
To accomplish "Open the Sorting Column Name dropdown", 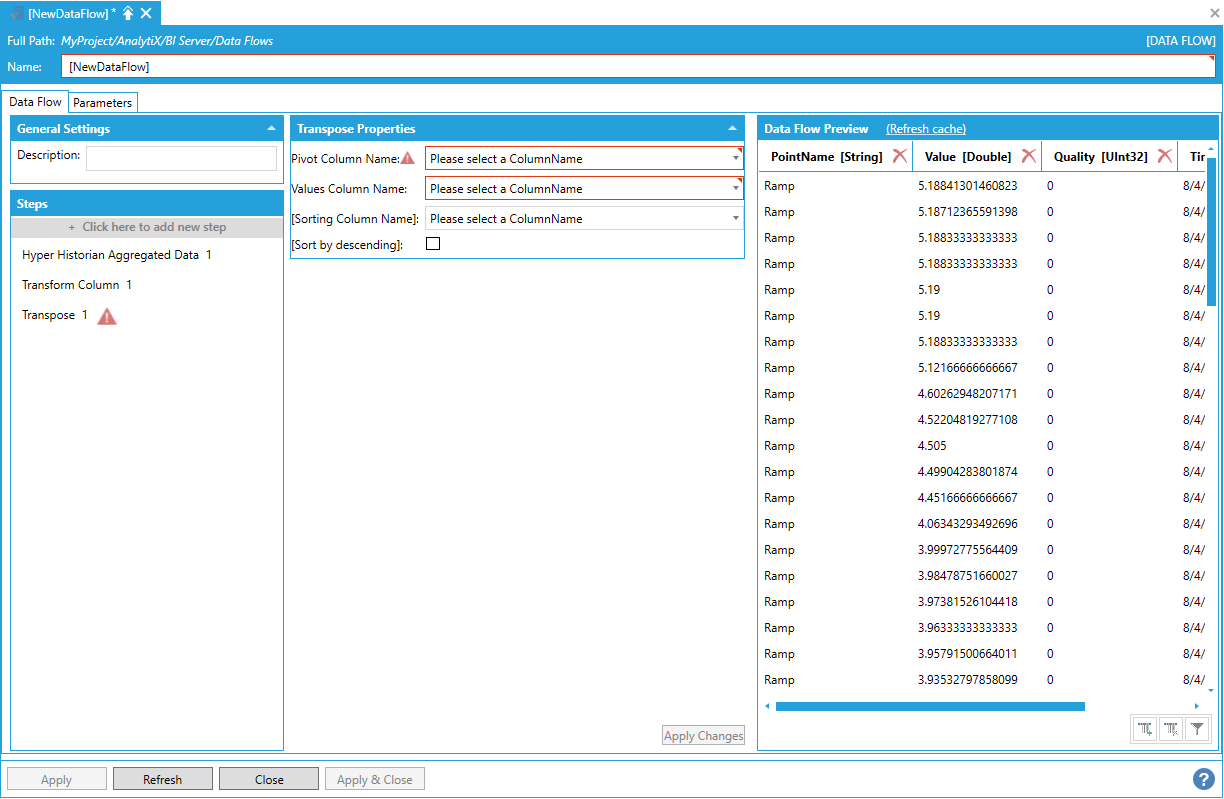I will (x=736, y=219).
